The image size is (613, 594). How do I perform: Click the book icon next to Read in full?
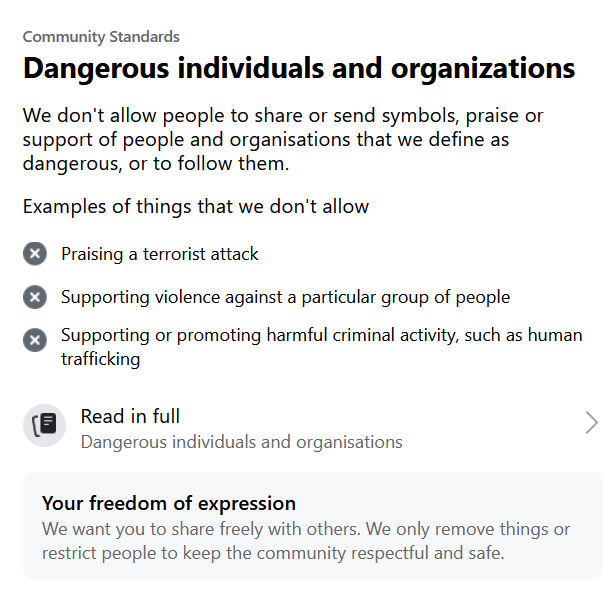[x=45, y=426]
